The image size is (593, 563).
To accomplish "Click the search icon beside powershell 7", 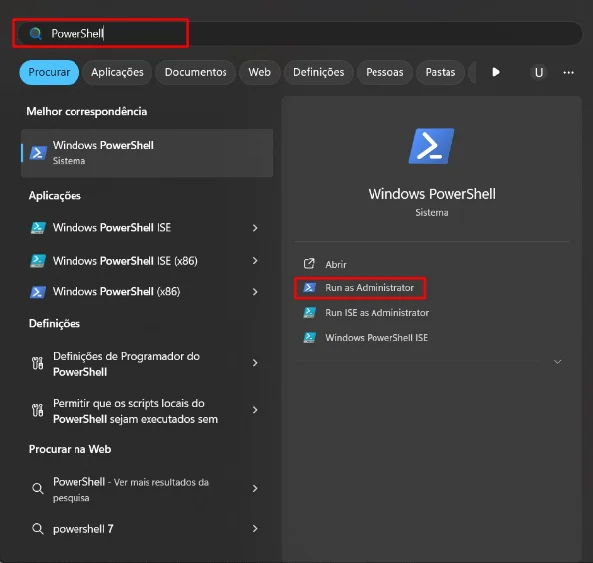I will [37, 529].
